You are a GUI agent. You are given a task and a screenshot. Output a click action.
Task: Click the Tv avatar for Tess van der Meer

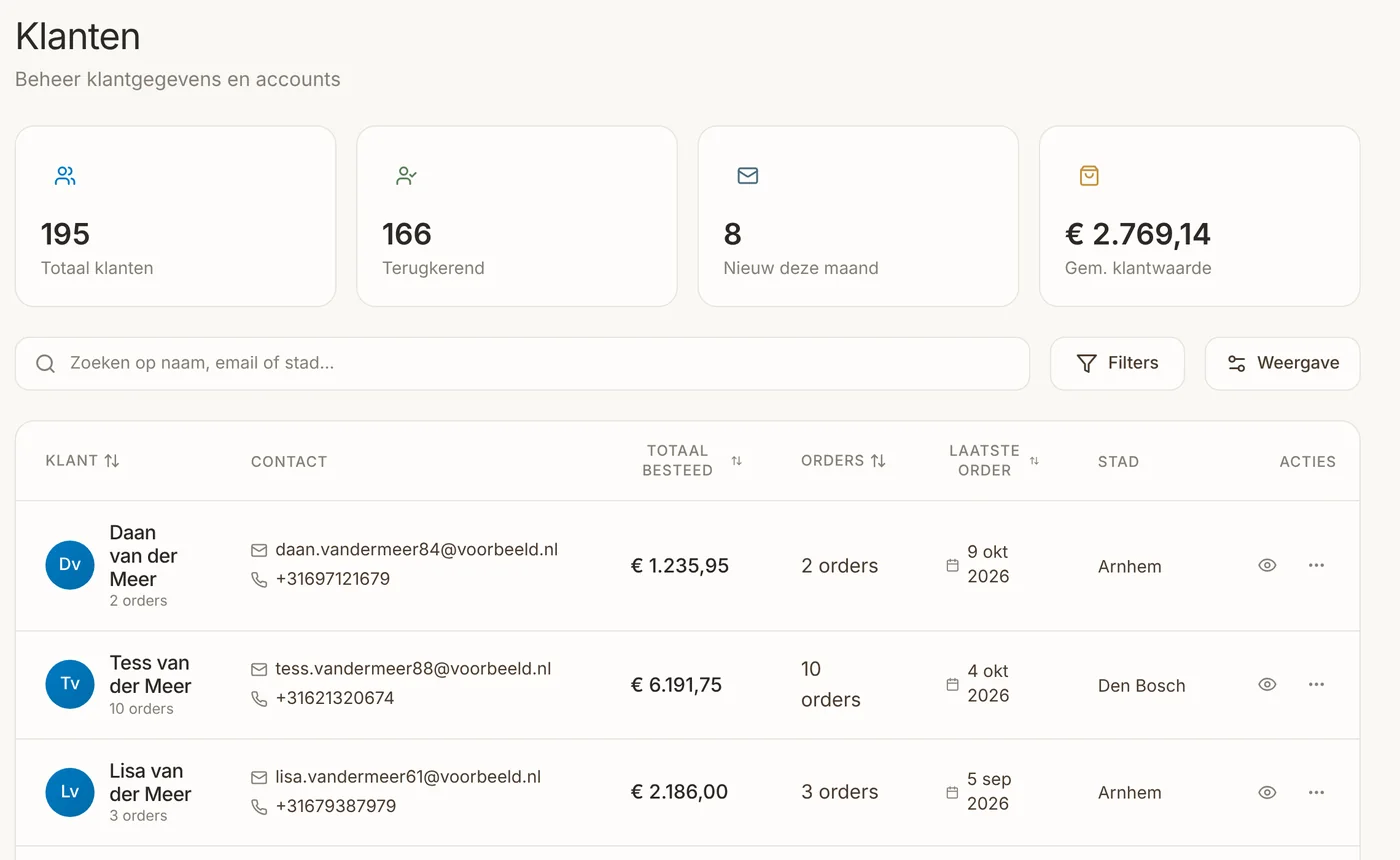pos(70,684)
